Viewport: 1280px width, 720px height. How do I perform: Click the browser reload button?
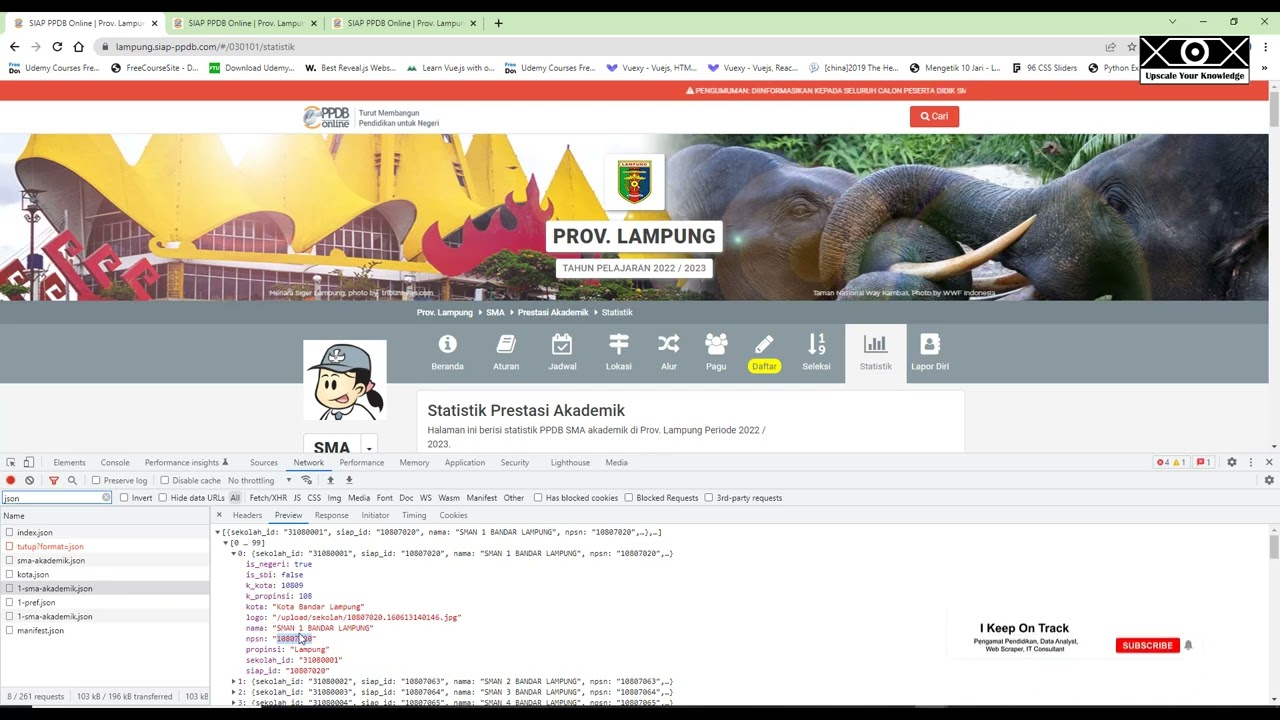pyautogui.click(x=57, y=47)
